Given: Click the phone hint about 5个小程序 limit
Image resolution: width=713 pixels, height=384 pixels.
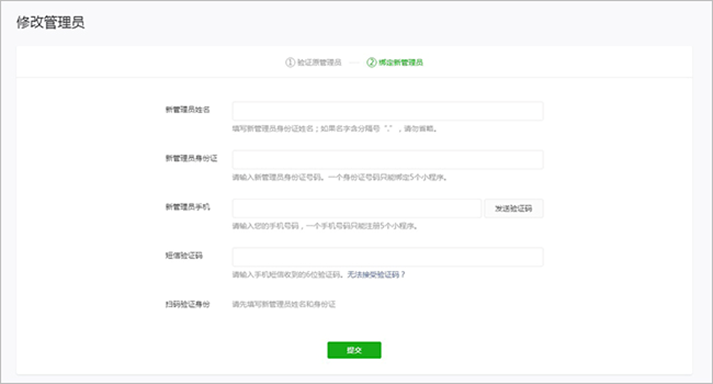Looking at the screenshot, I should (x=325, y=226).
